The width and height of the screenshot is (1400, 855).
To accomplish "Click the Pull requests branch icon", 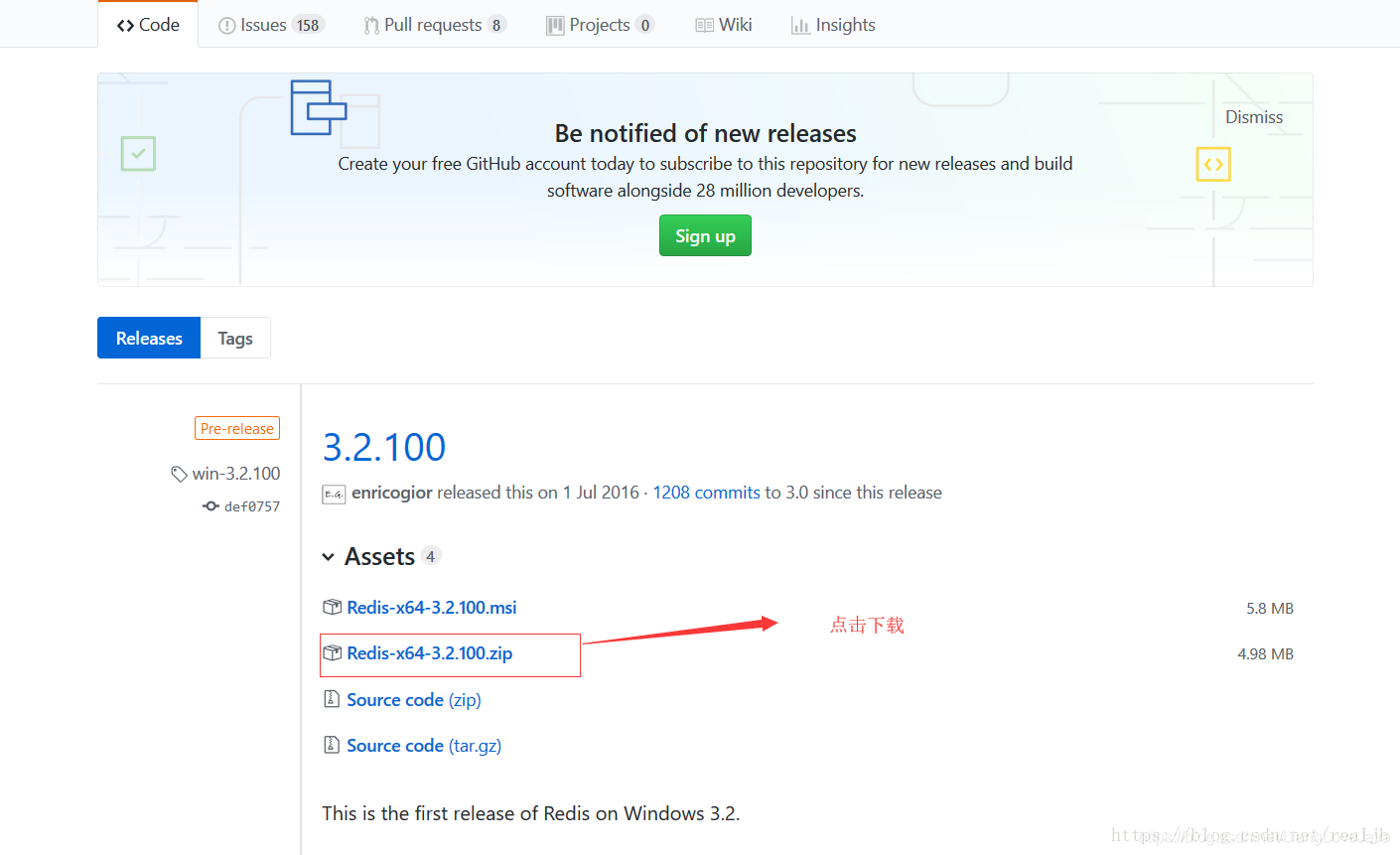I will pos(371,26).
